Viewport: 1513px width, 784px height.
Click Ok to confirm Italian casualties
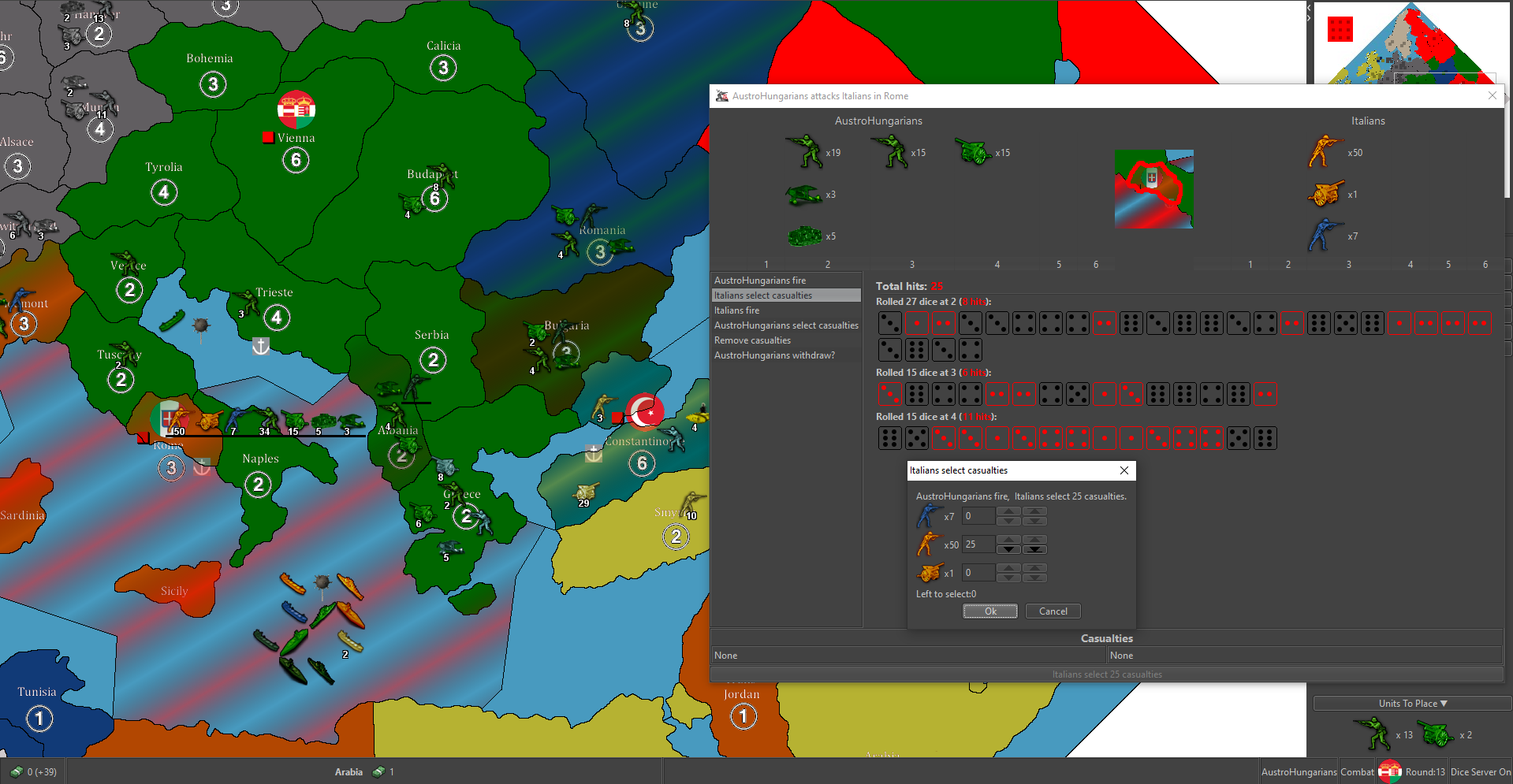[989, 611]
